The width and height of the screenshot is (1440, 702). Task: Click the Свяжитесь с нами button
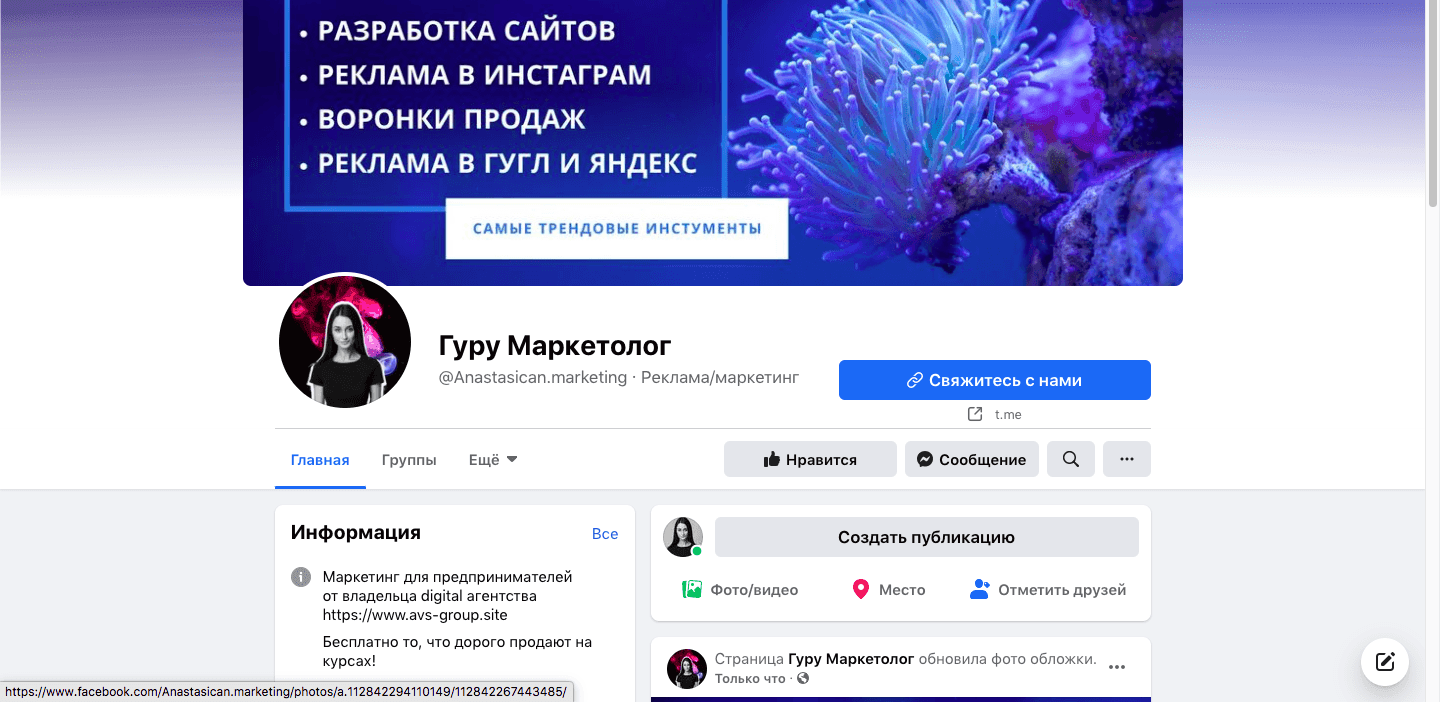point(995,380)
